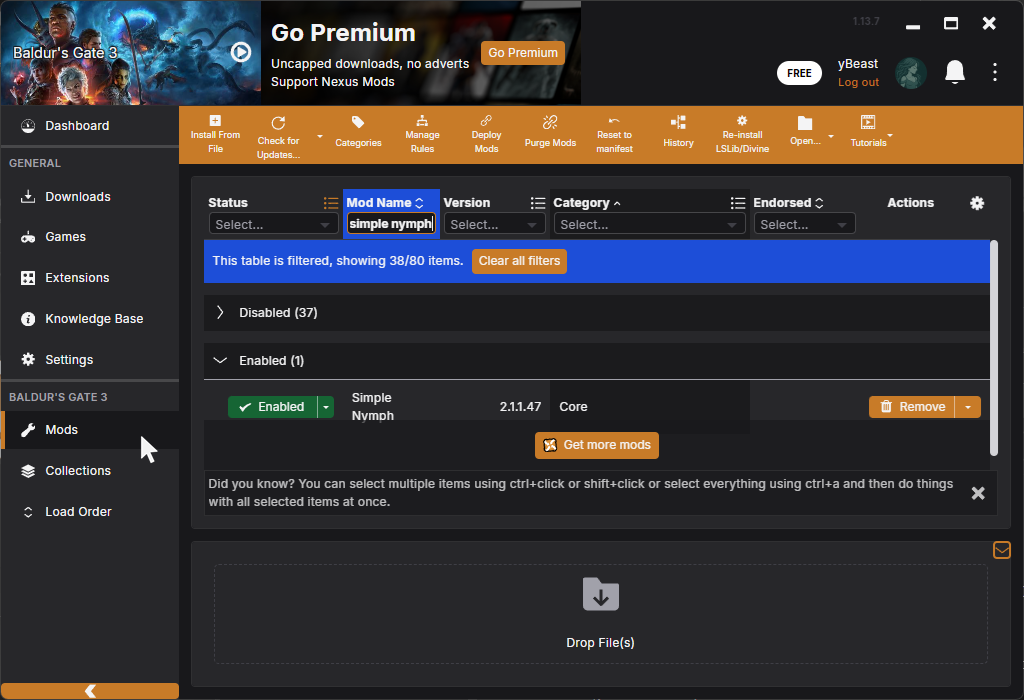The width and height of the screenshot is (1024, 700).
Task: Open the Downloads sidebar item
Action: click(x=89, y=197)
